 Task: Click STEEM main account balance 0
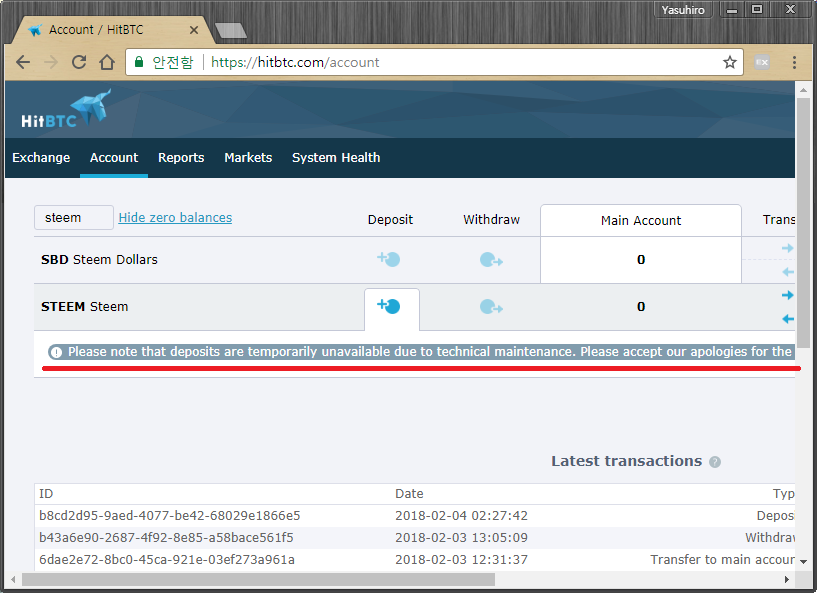pyautogui.click(x=641, y=306)
